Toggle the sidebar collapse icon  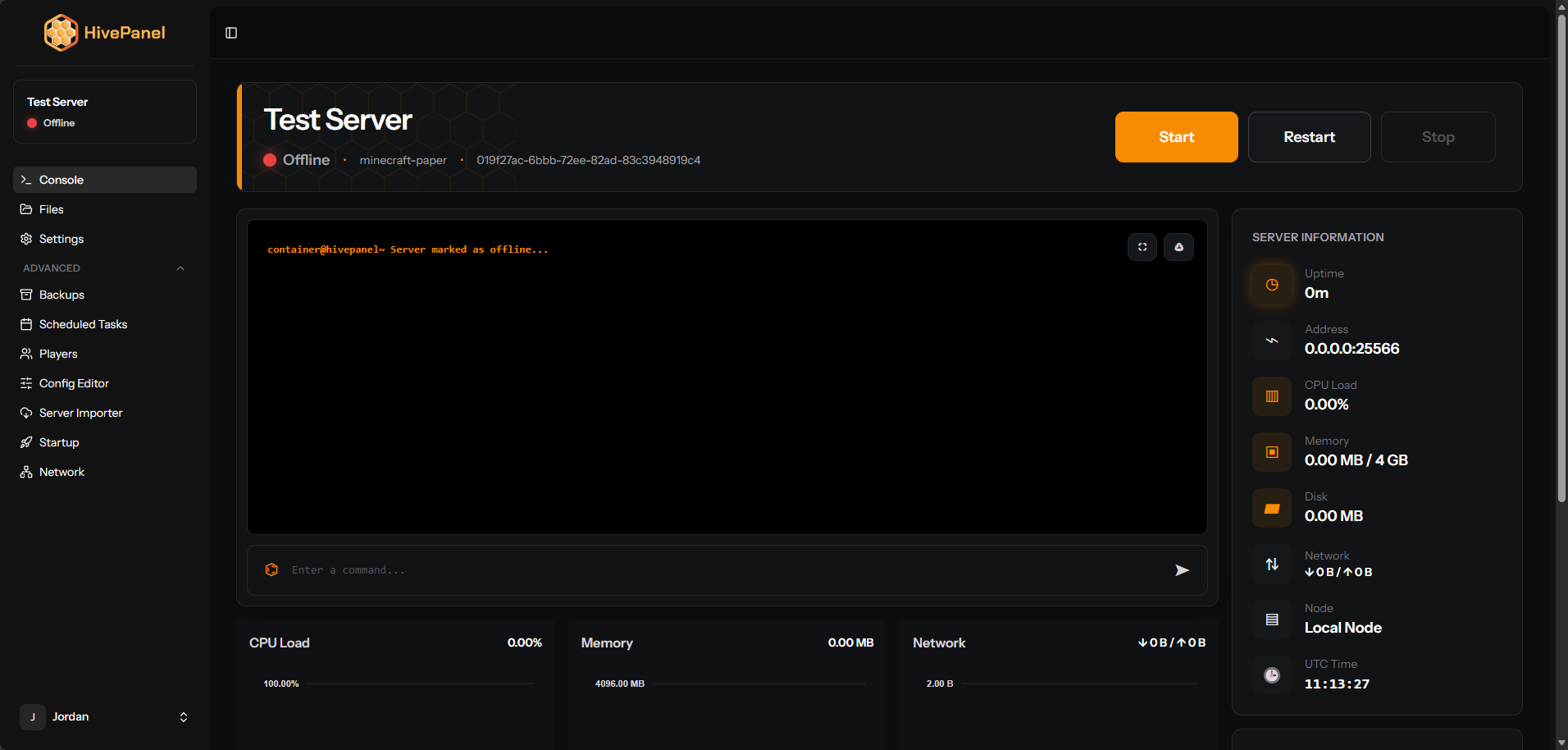tap(231, 33)
